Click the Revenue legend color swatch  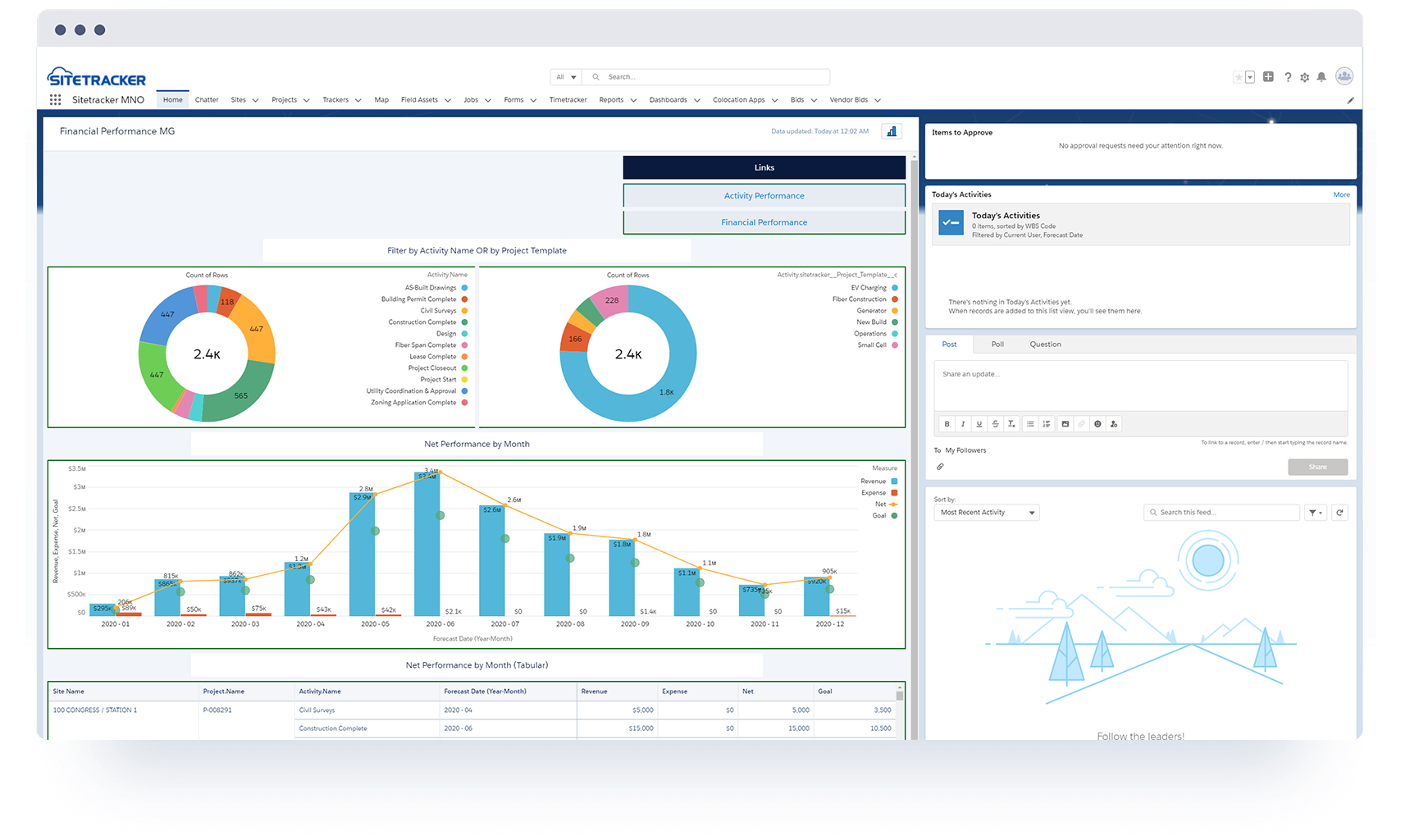tap(894, 482)
